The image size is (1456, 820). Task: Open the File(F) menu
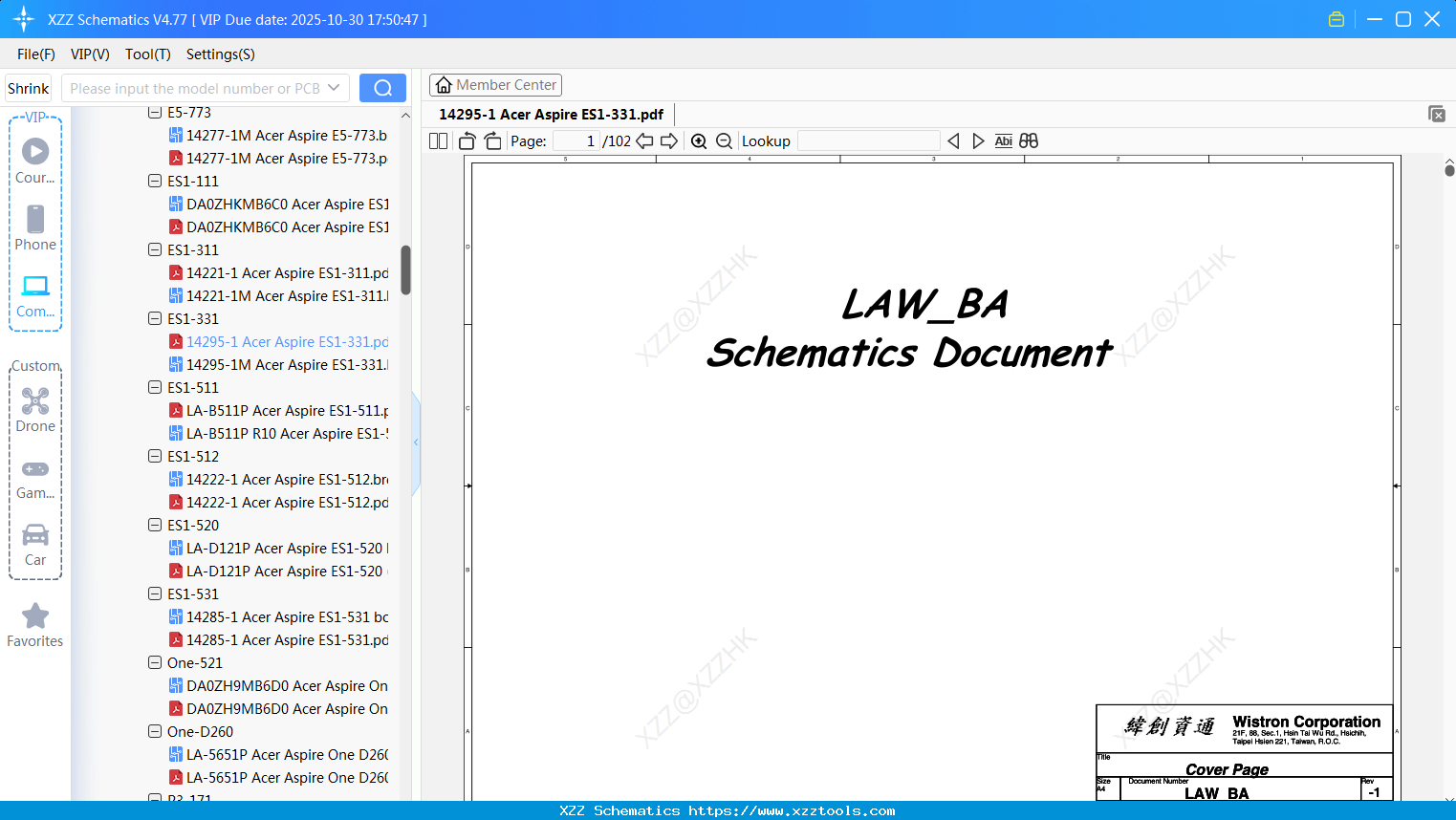(x=36, y=54)
